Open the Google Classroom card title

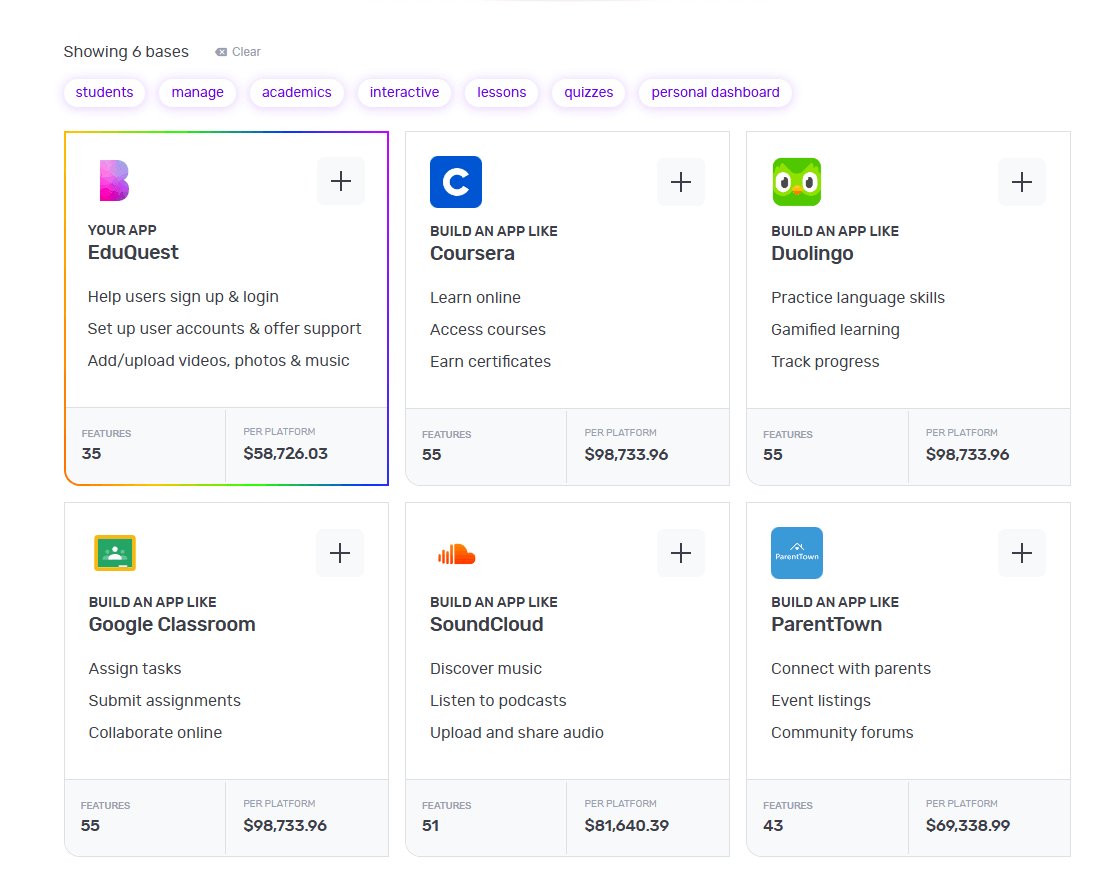click(x=172, y=625)
